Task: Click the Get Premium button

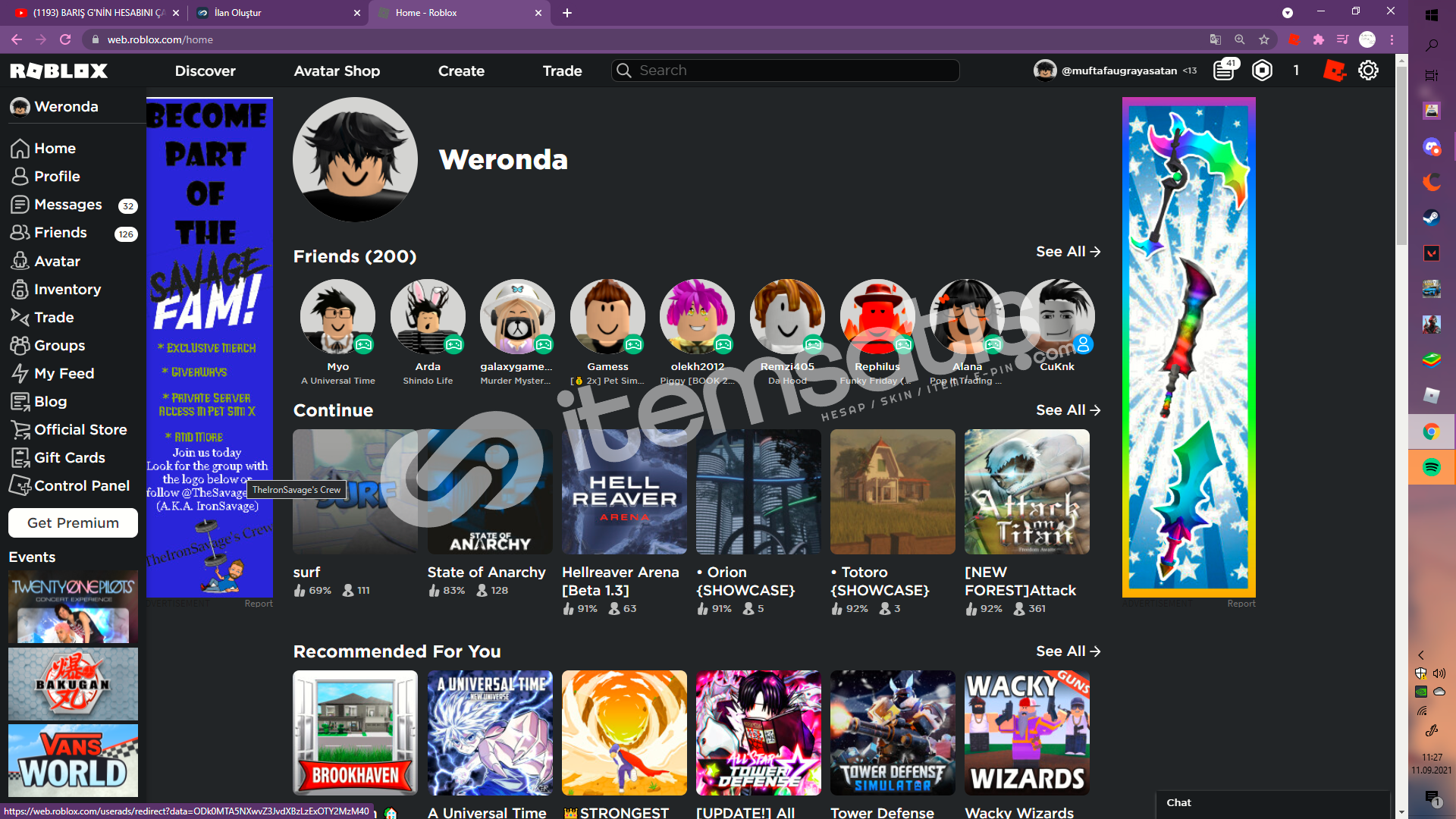Action: (x=73, y=522)
